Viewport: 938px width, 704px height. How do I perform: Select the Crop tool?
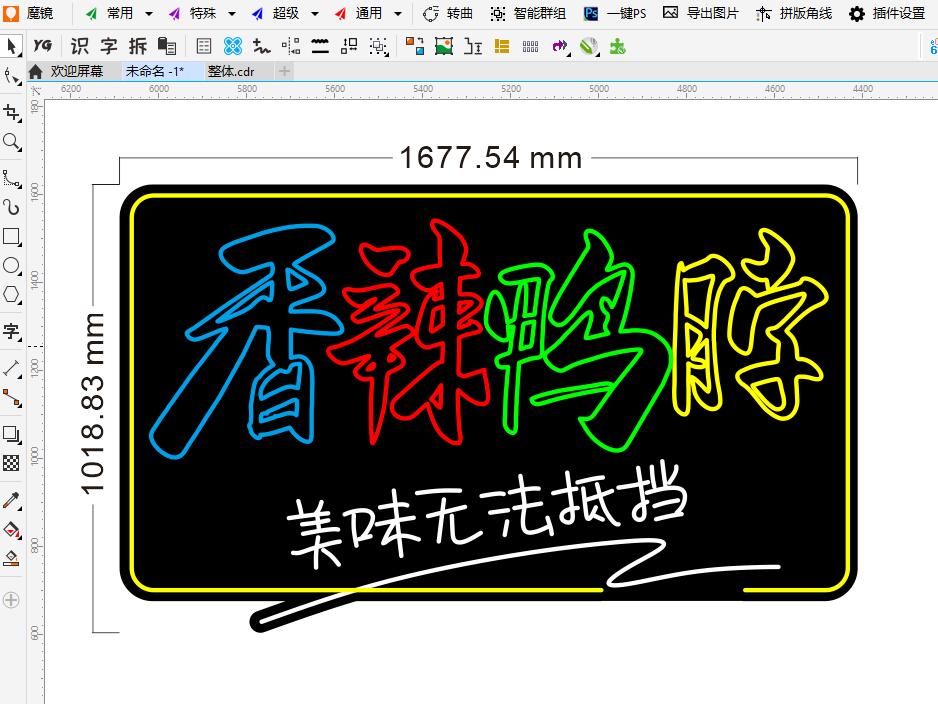pos(12,112)
